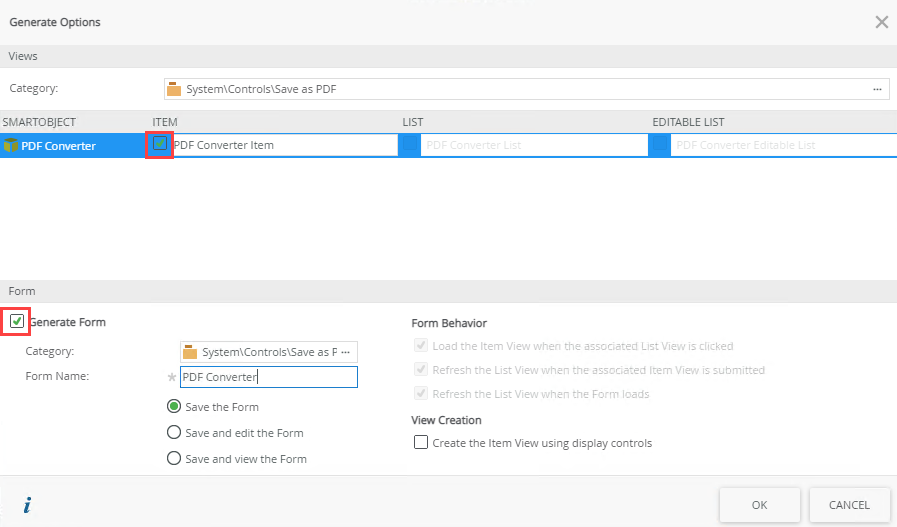The height and width of the screenshot is (527, 897).
Task: Enable the Editable List view checkbox
Action: tap(660, 145)
